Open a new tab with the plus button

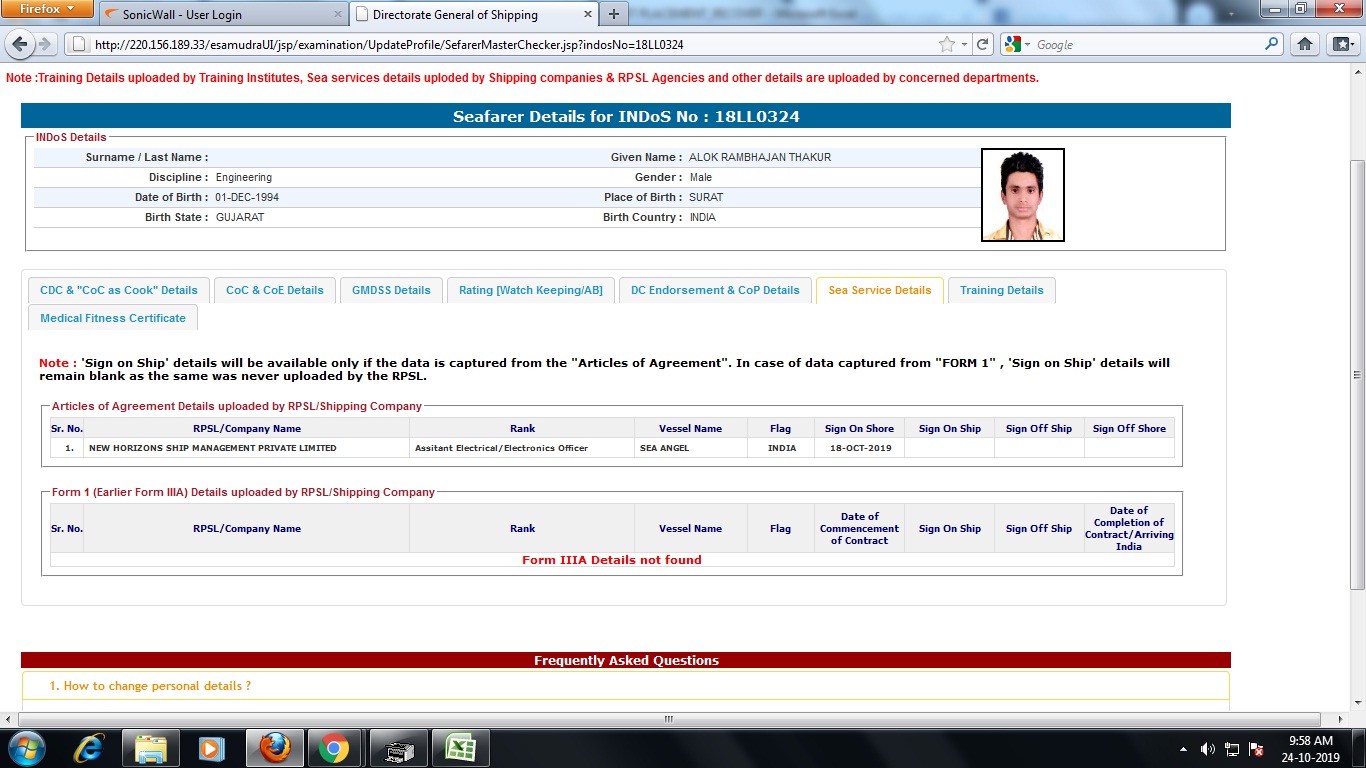click(x=613, y=14)
